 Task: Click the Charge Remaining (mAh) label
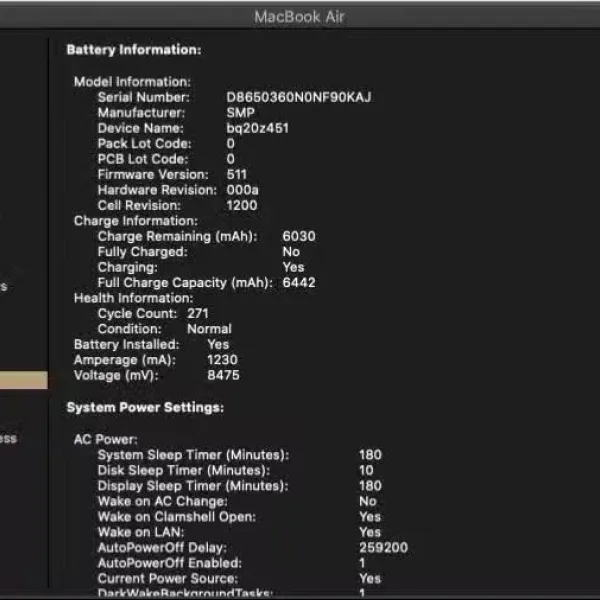[178, 236]
